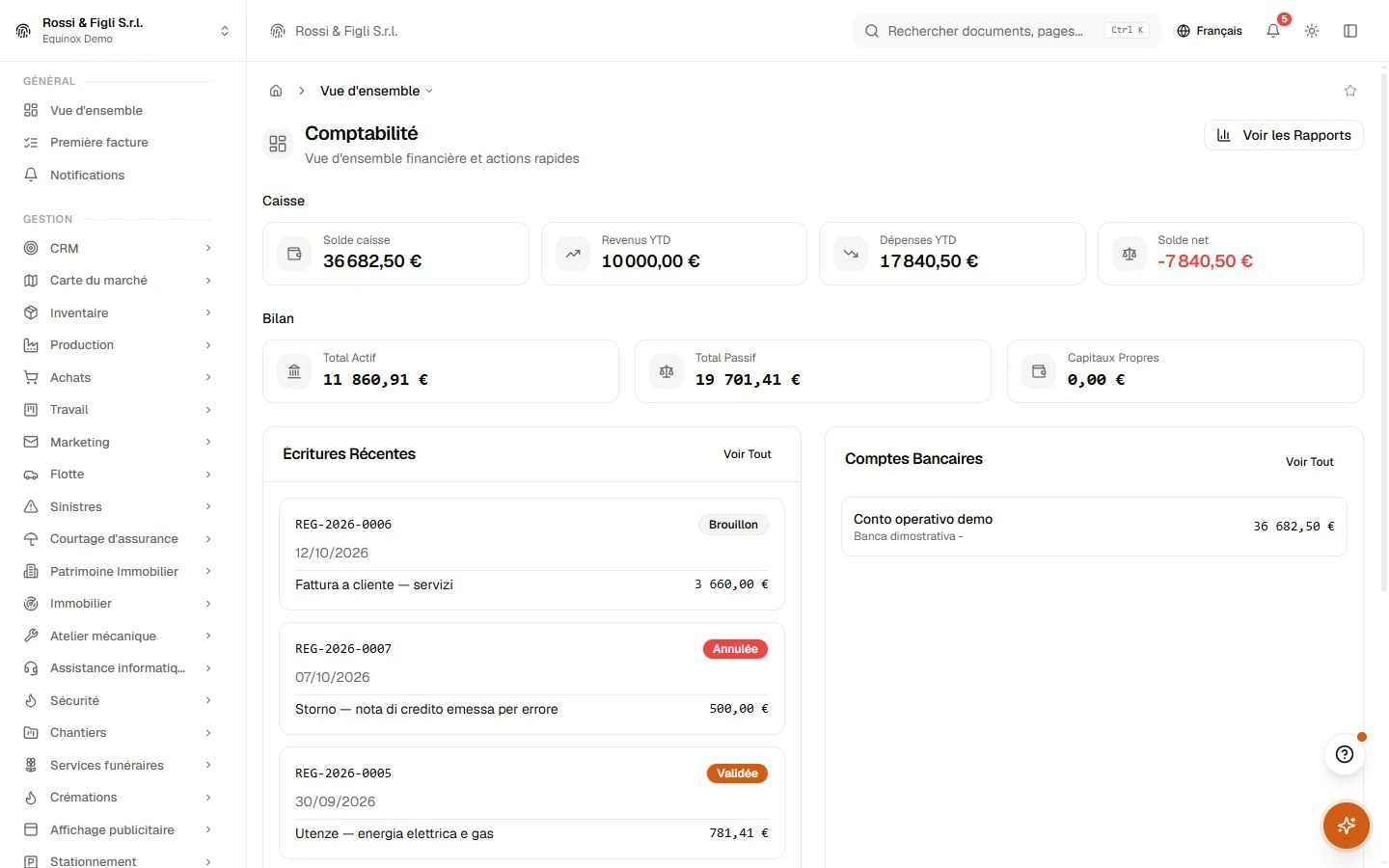
Task: Focus the Rechercher documents search field
Action: click(1006, 31)
